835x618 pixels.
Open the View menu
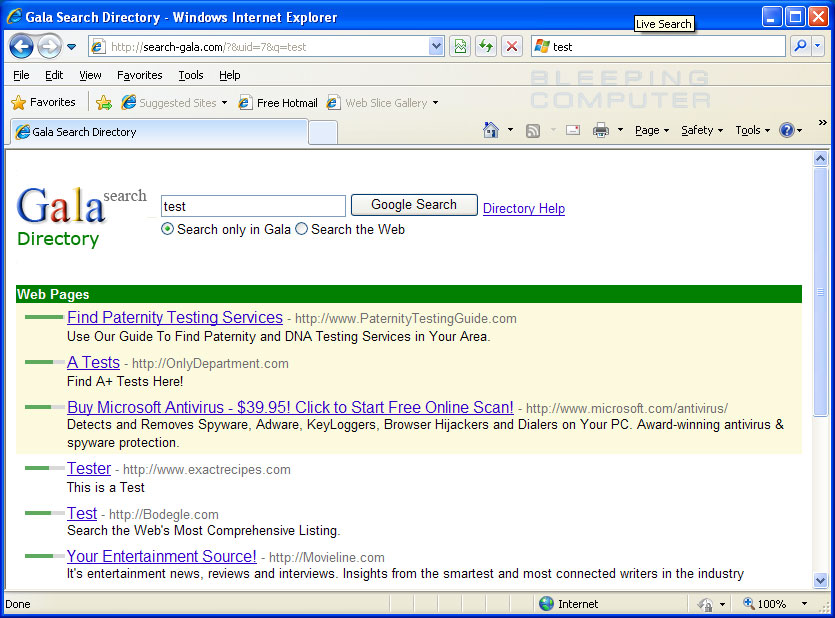[x=90, y=75]
